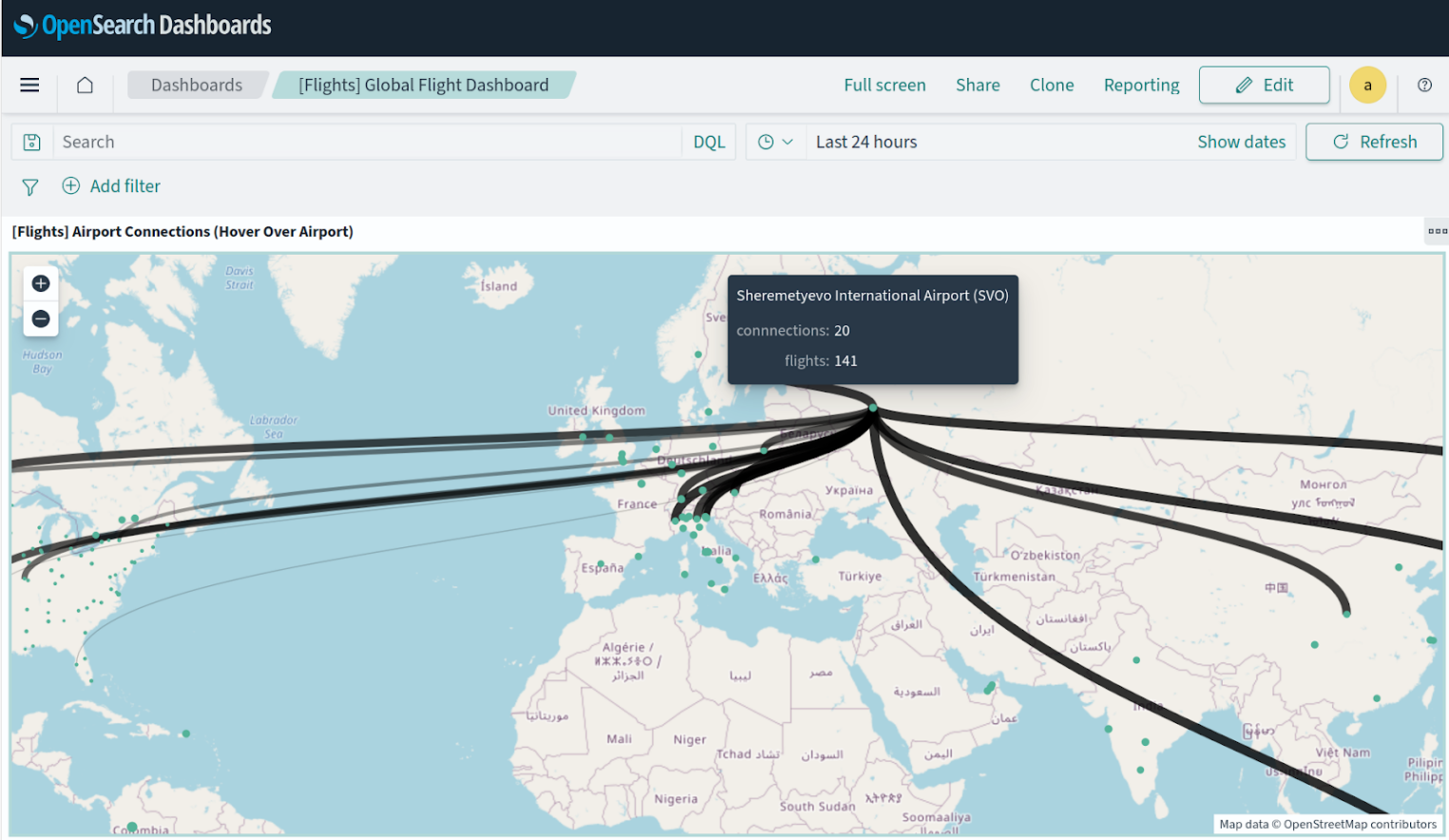Enter Edit mode for the dashboard

point(1264,85)
